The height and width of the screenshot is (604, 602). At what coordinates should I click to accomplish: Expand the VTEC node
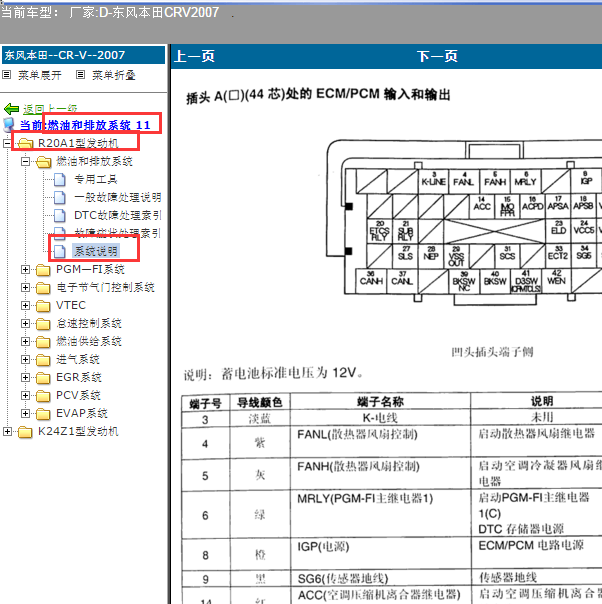coord(25,305)
